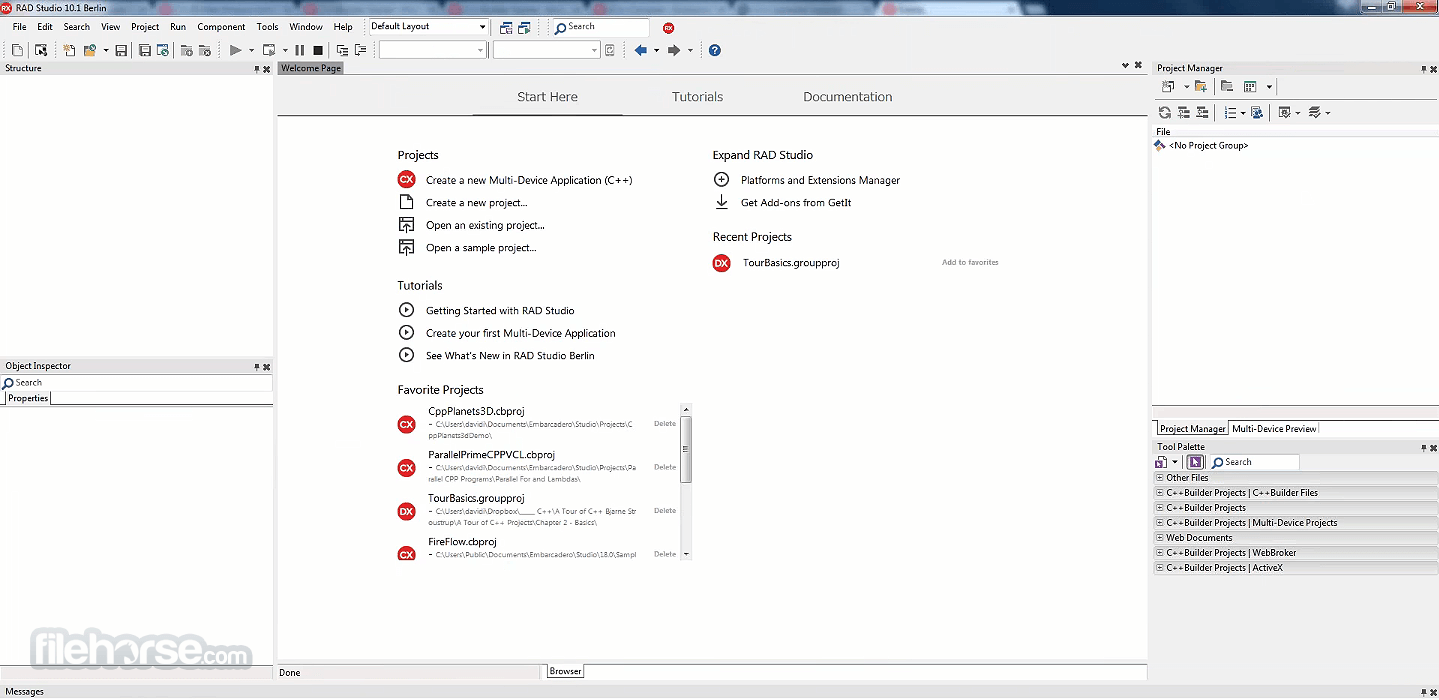Click the Stop square toolbar icon
The width and height of the screenshot is (1439, 700).
pos(317,50)
